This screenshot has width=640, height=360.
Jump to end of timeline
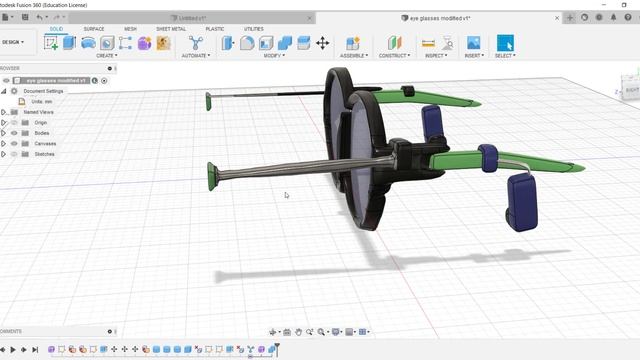coord(35,349)
